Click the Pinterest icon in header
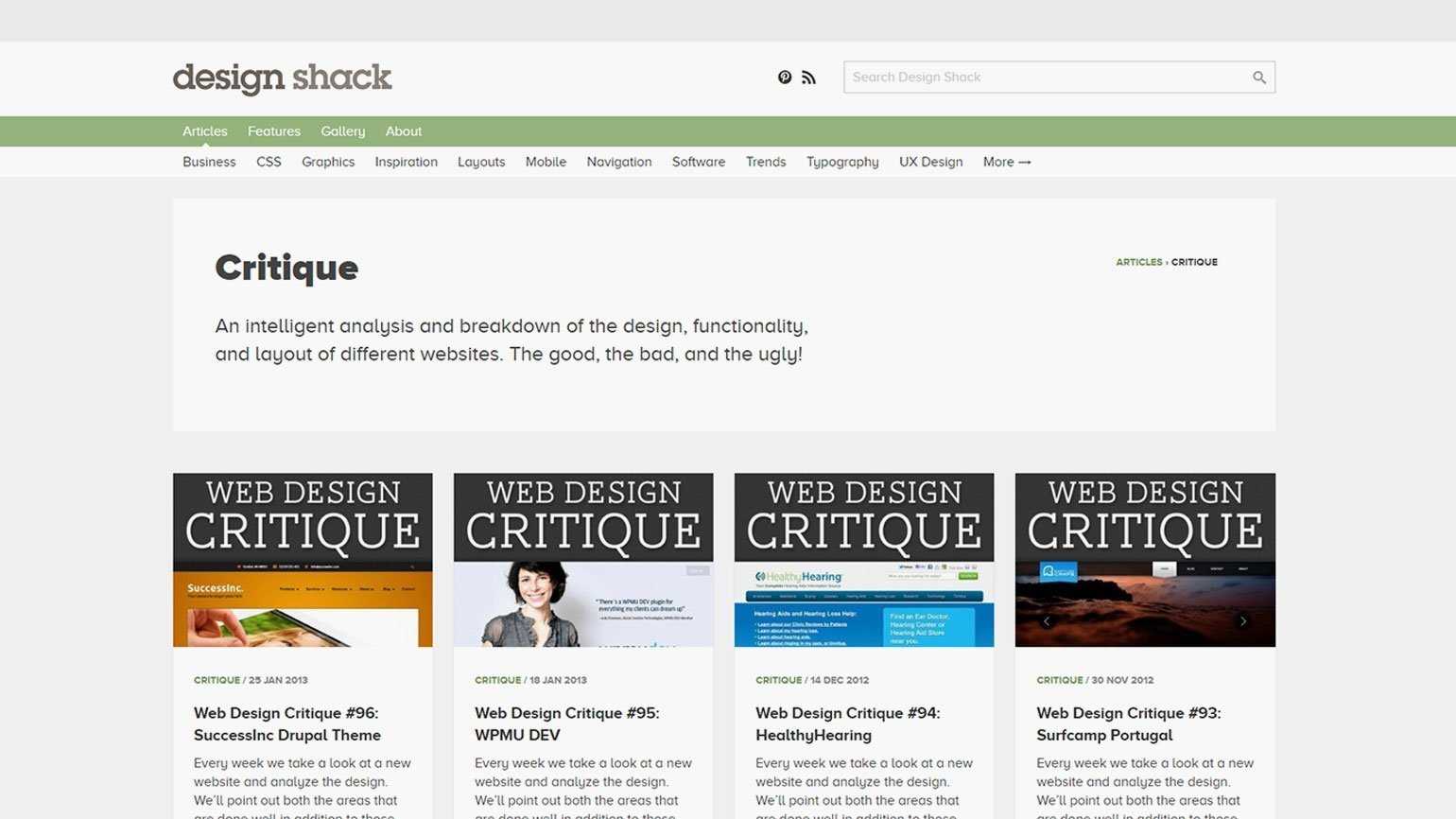This screenshot has width=1456, height=819. pos(785,78)
